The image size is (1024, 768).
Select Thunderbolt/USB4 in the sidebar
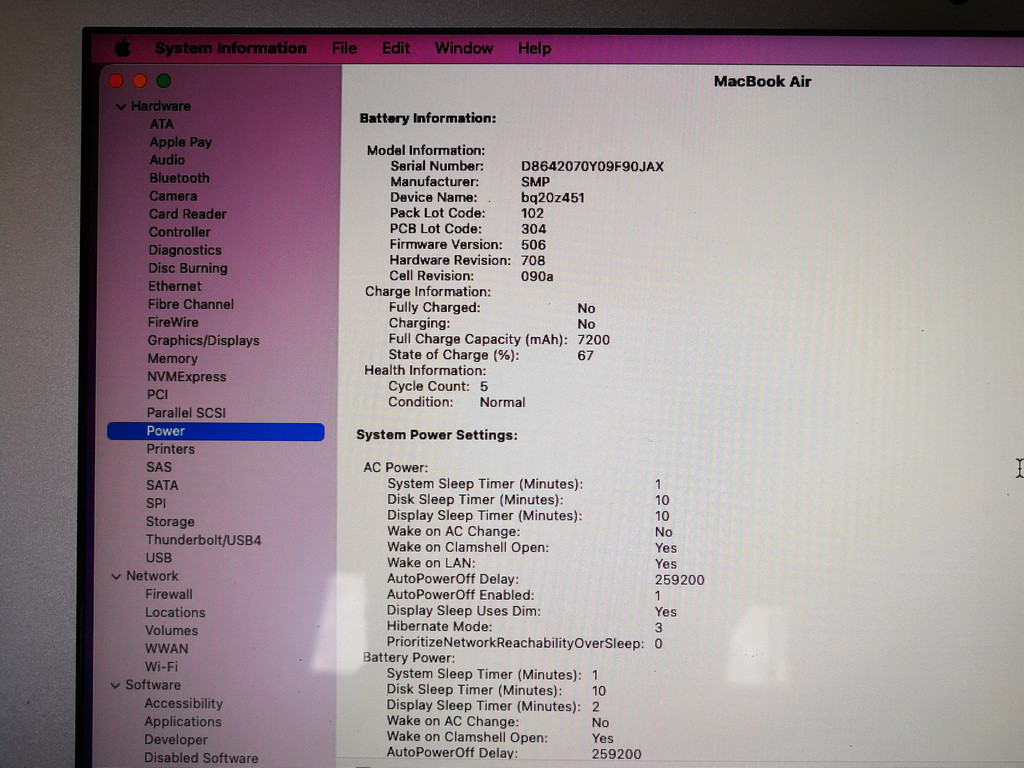pyautogui.click(x=203, y=540)
